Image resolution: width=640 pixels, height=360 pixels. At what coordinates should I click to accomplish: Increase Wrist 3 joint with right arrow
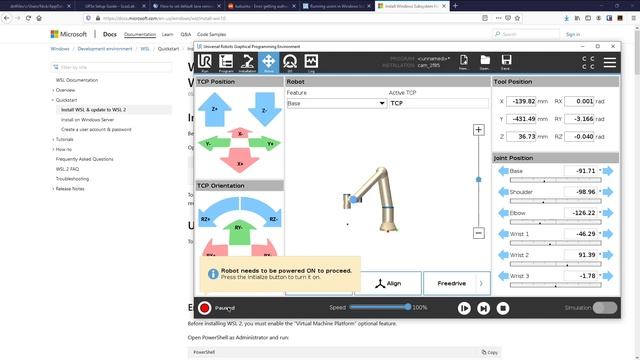(608, 276)
